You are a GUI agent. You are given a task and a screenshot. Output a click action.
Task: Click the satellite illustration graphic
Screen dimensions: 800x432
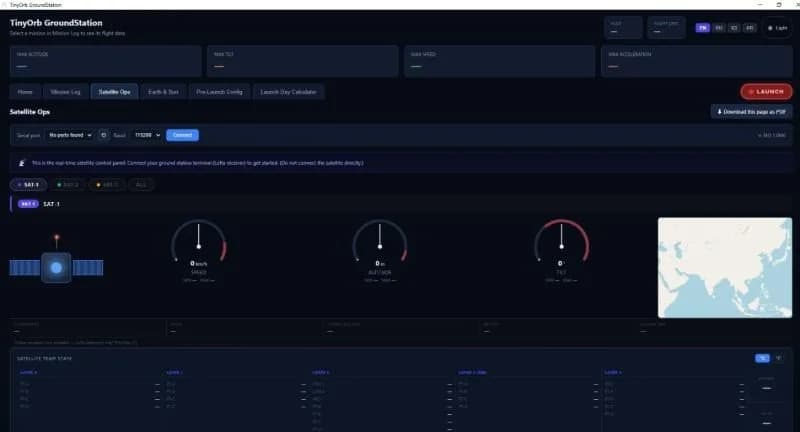(56, 261)
